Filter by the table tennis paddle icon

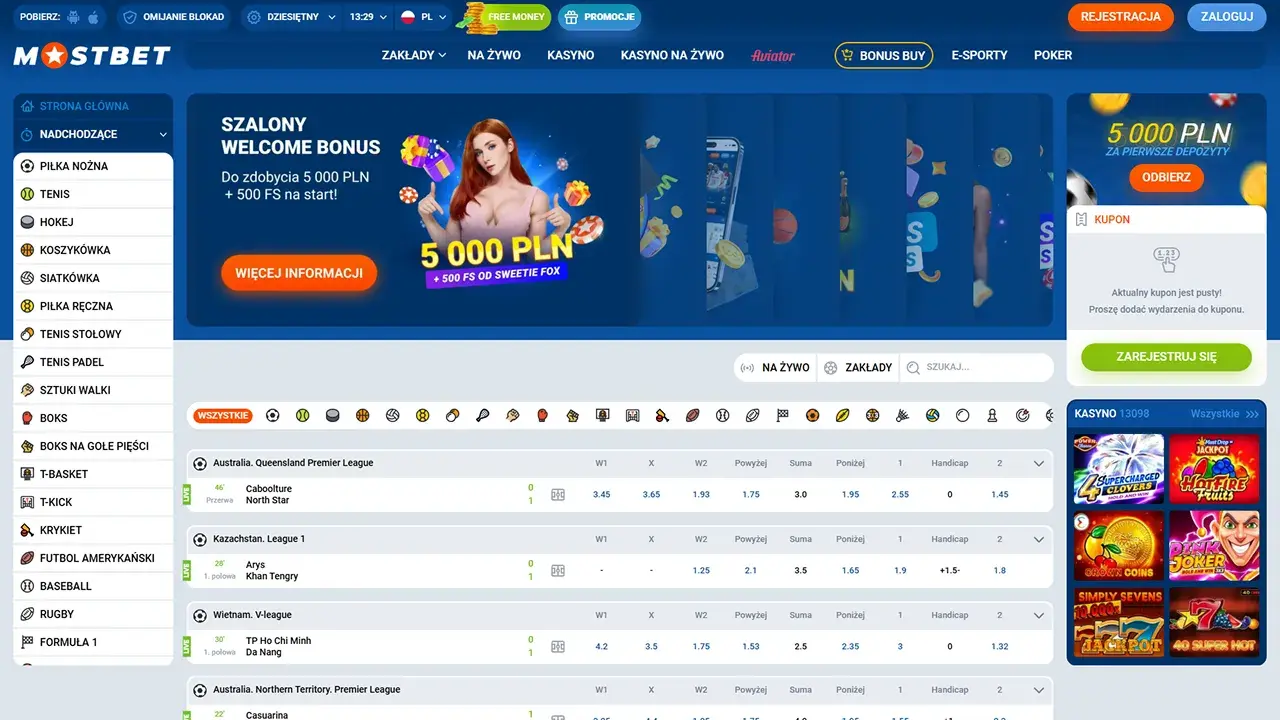pyautogui.click(x=452, y=415)
